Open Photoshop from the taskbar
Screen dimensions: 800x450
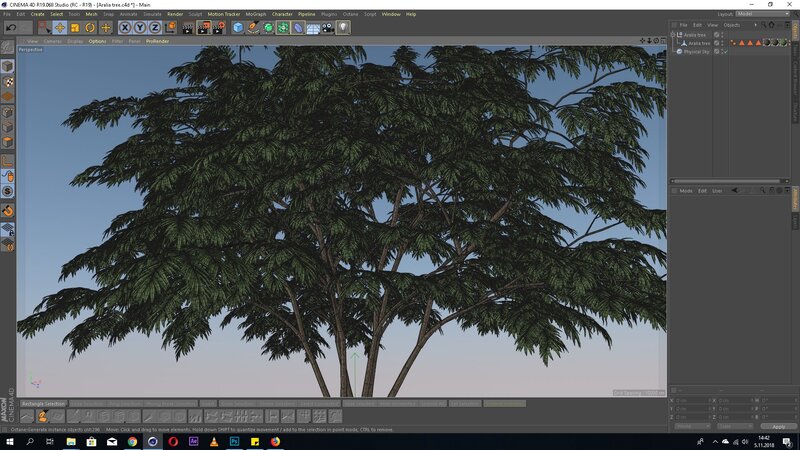232,440
